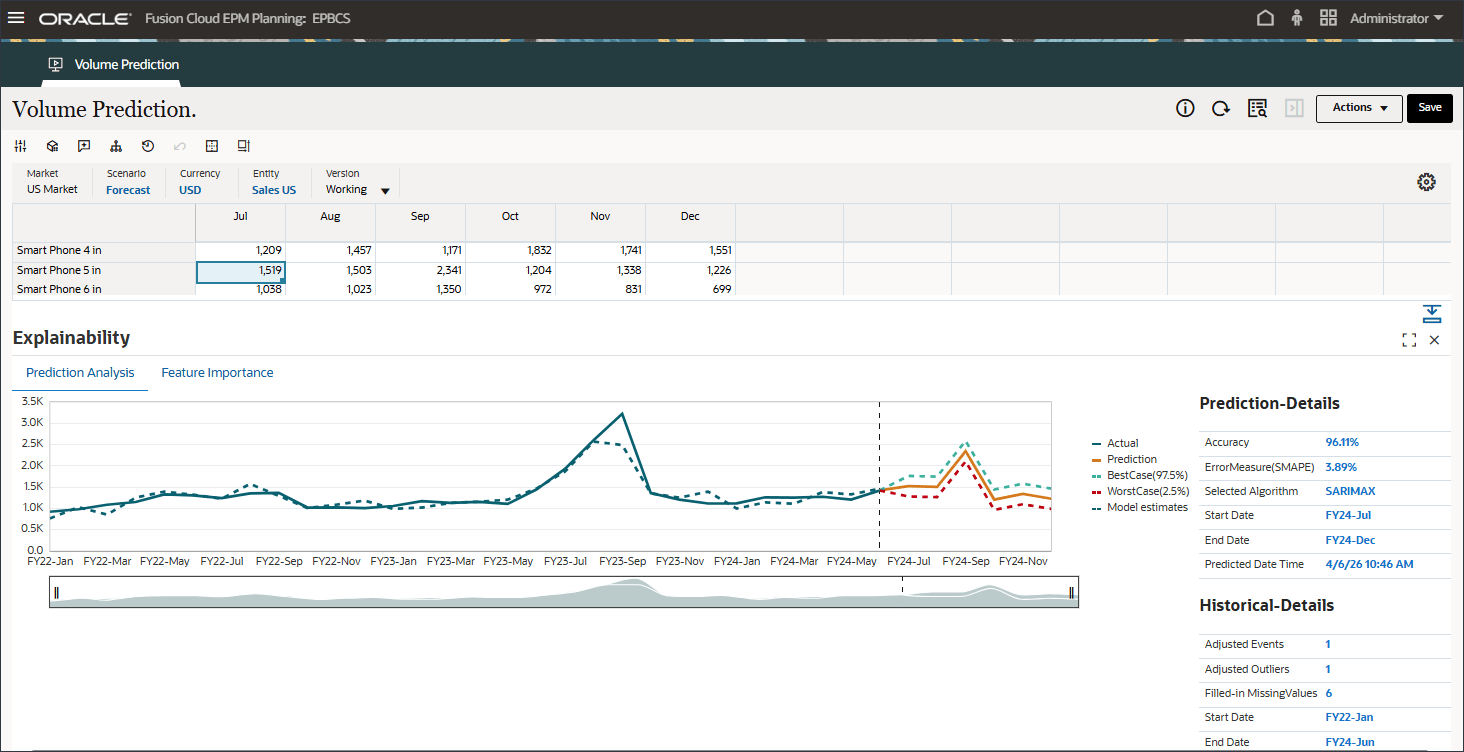This screenshot has width=1464, height=752.
Task: Click the USD currency link
Action: coord(190,190)
